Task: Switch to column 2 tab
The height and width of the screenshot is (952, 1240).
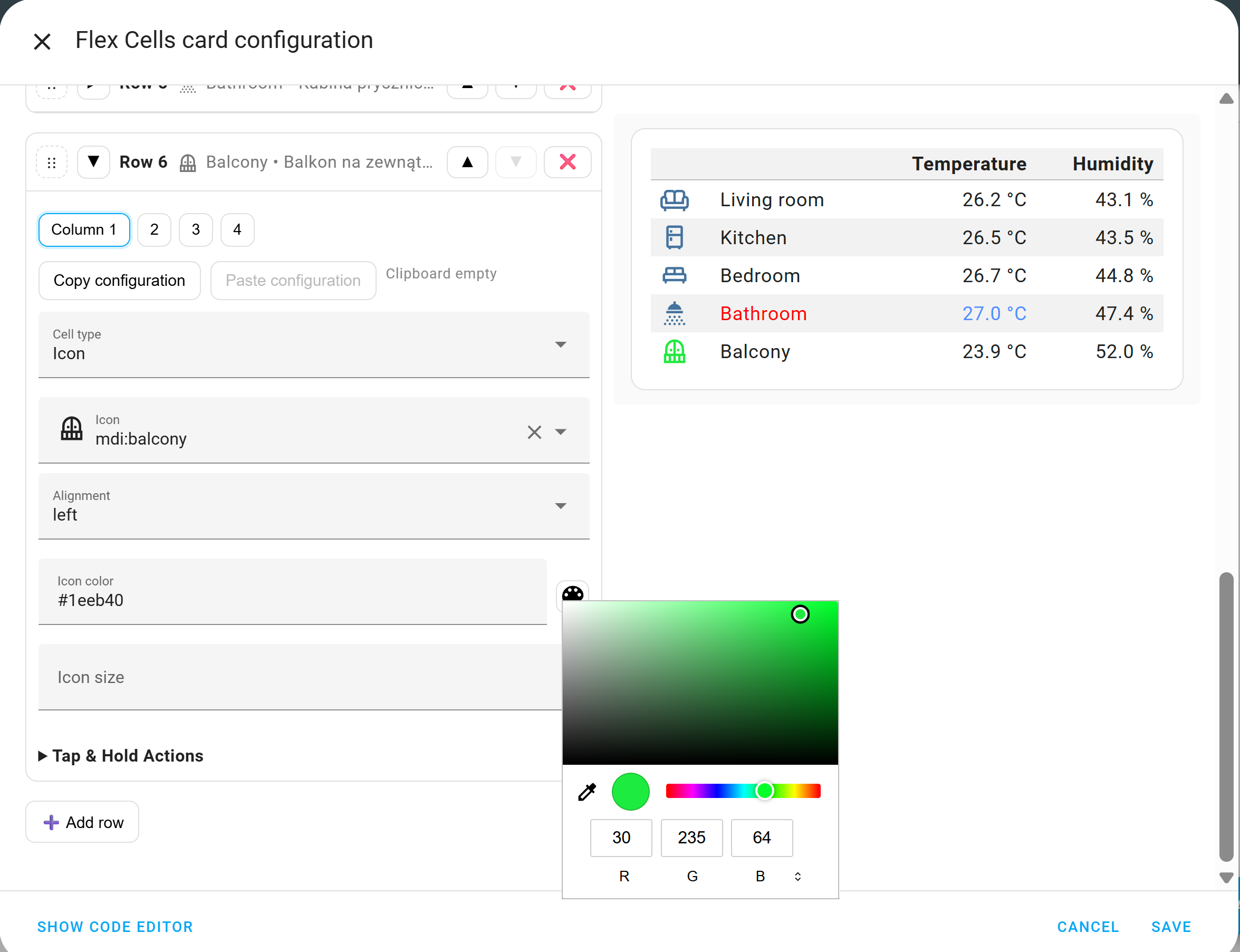Action: click(154, 229)
